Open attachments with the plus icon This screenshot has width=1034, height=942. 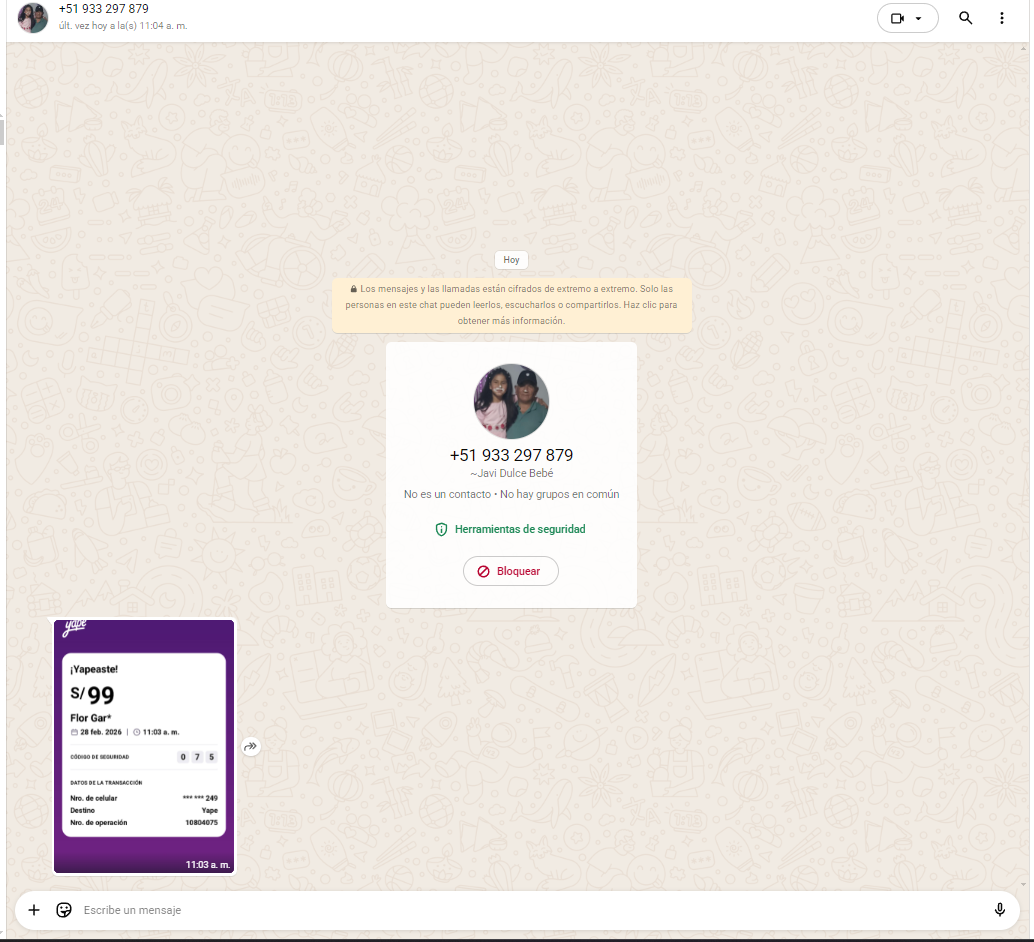(34, 910)
